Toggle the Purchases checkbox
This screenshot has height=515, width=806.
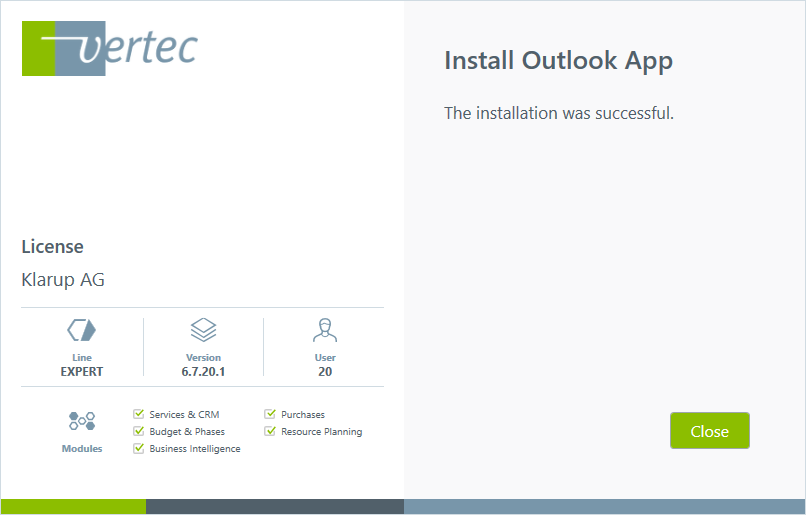point(270,414)
